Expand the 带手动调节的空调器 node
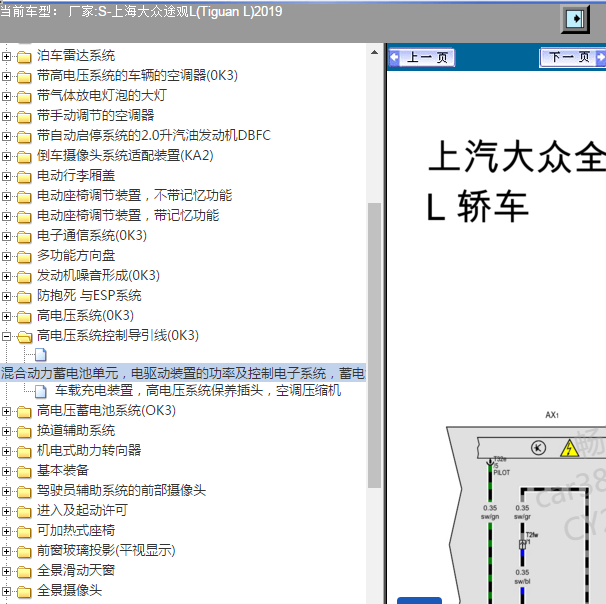Image resolution: width=606 pixels, height=604 pixels. 6,116
